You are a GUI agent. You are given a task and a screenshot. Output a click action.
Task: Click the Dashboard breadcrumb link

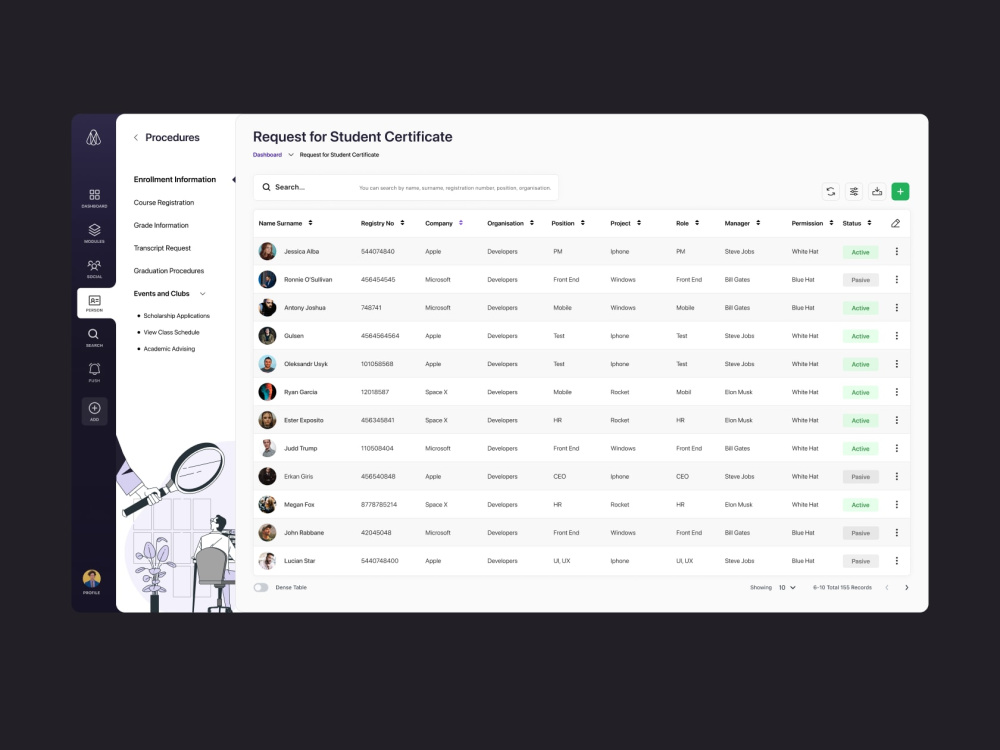click(267, 155)
